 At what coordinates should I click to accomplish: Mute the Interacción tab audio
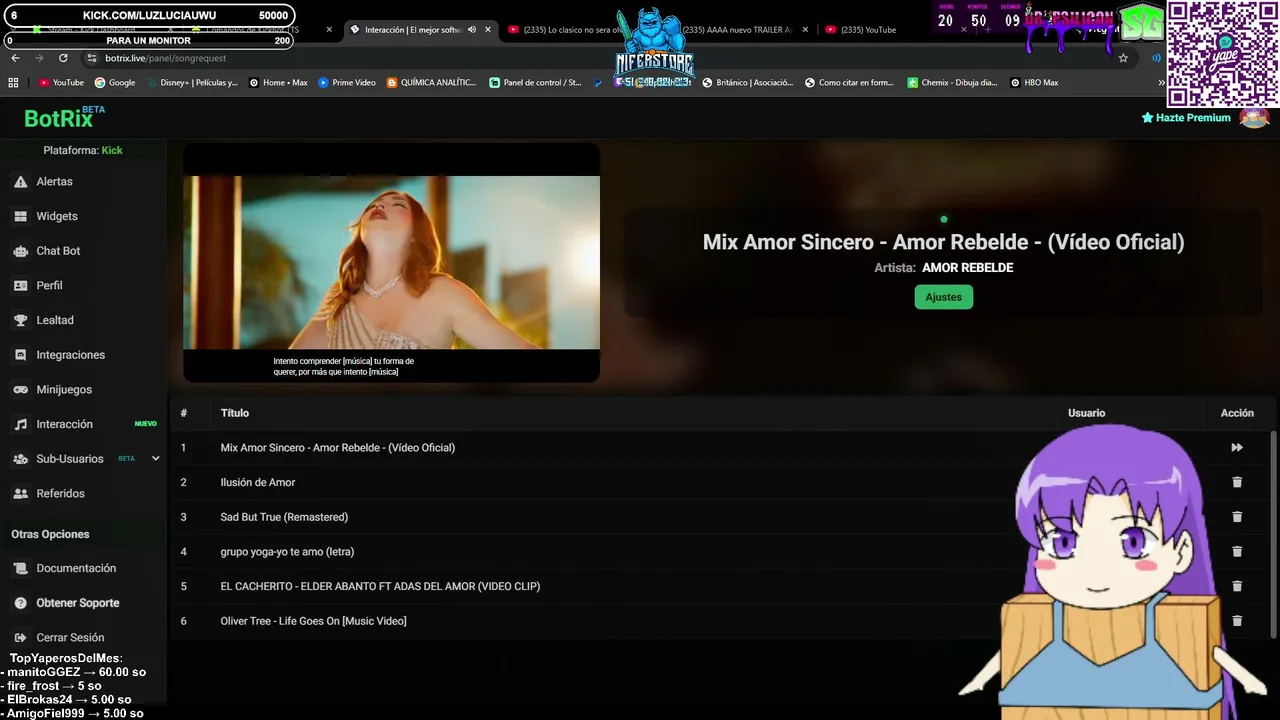472,30
